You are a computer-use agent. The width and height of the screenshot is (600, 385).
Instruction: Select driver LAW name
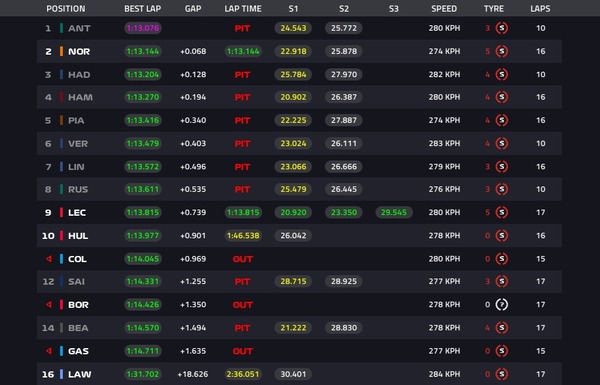[80, 374]
